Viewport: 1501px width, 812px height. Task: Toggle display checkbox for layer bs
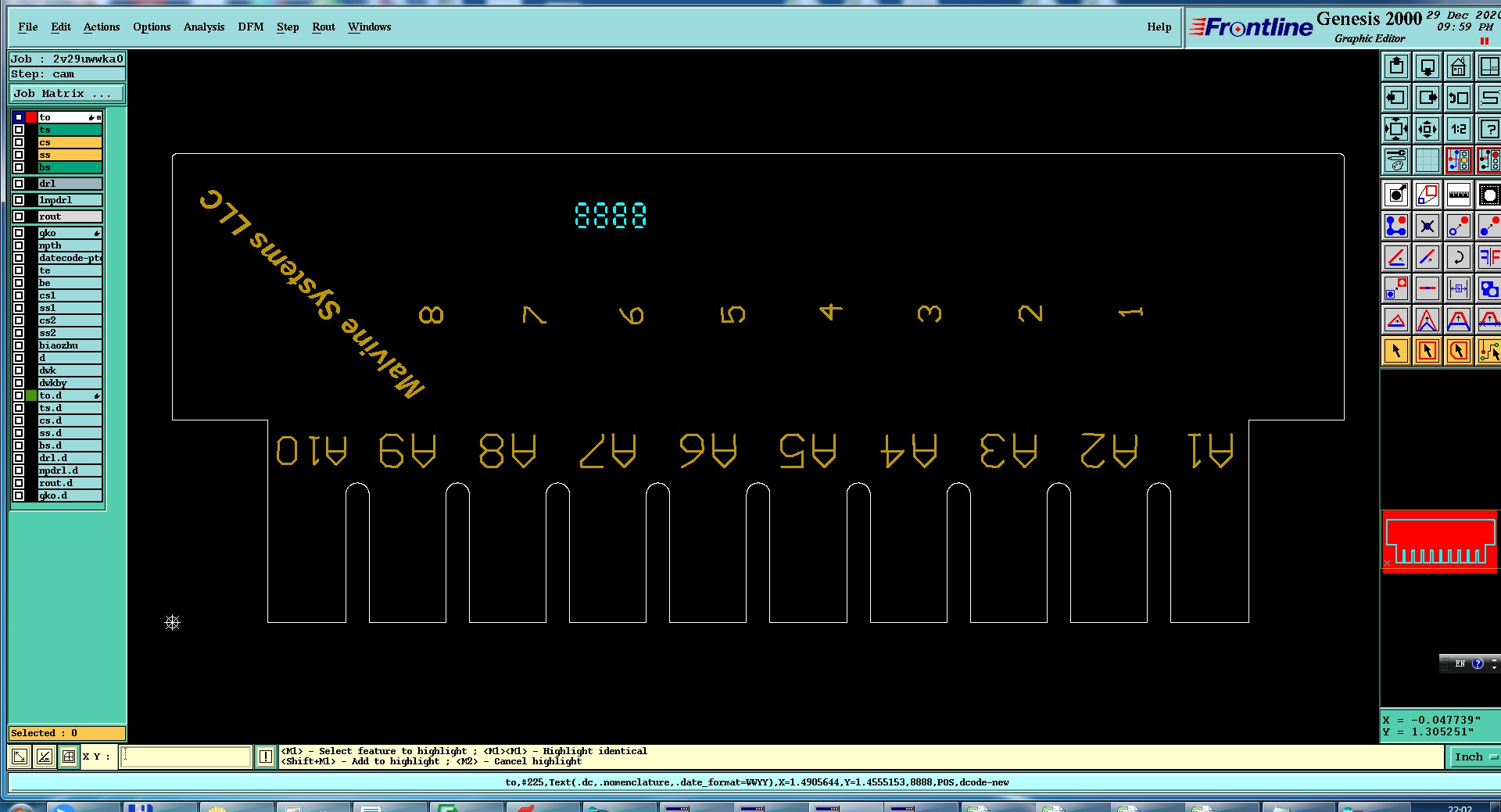pyautogui.click(x=19, y=167)
